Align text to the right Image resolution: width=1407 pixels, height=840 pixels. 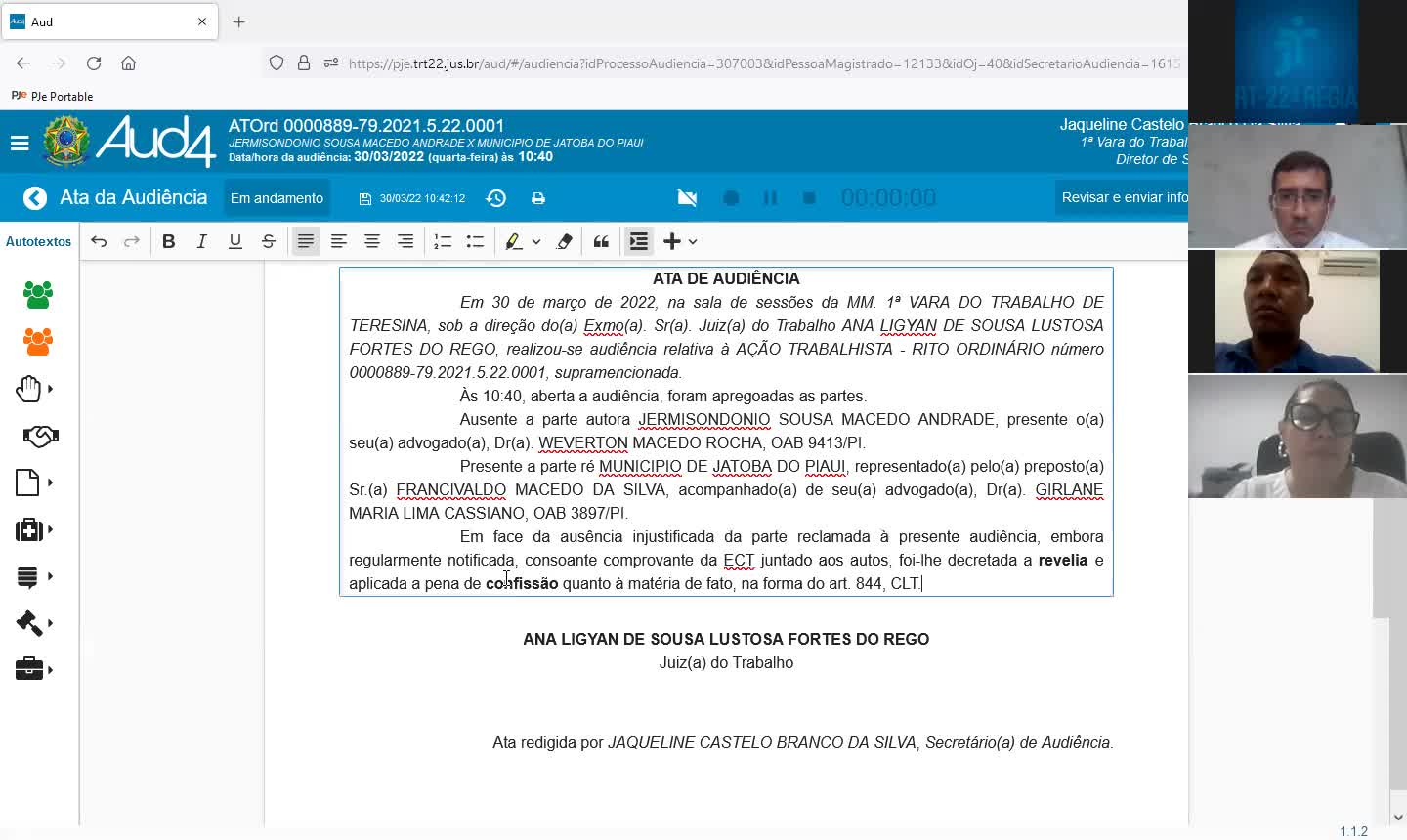coord(405,241)
